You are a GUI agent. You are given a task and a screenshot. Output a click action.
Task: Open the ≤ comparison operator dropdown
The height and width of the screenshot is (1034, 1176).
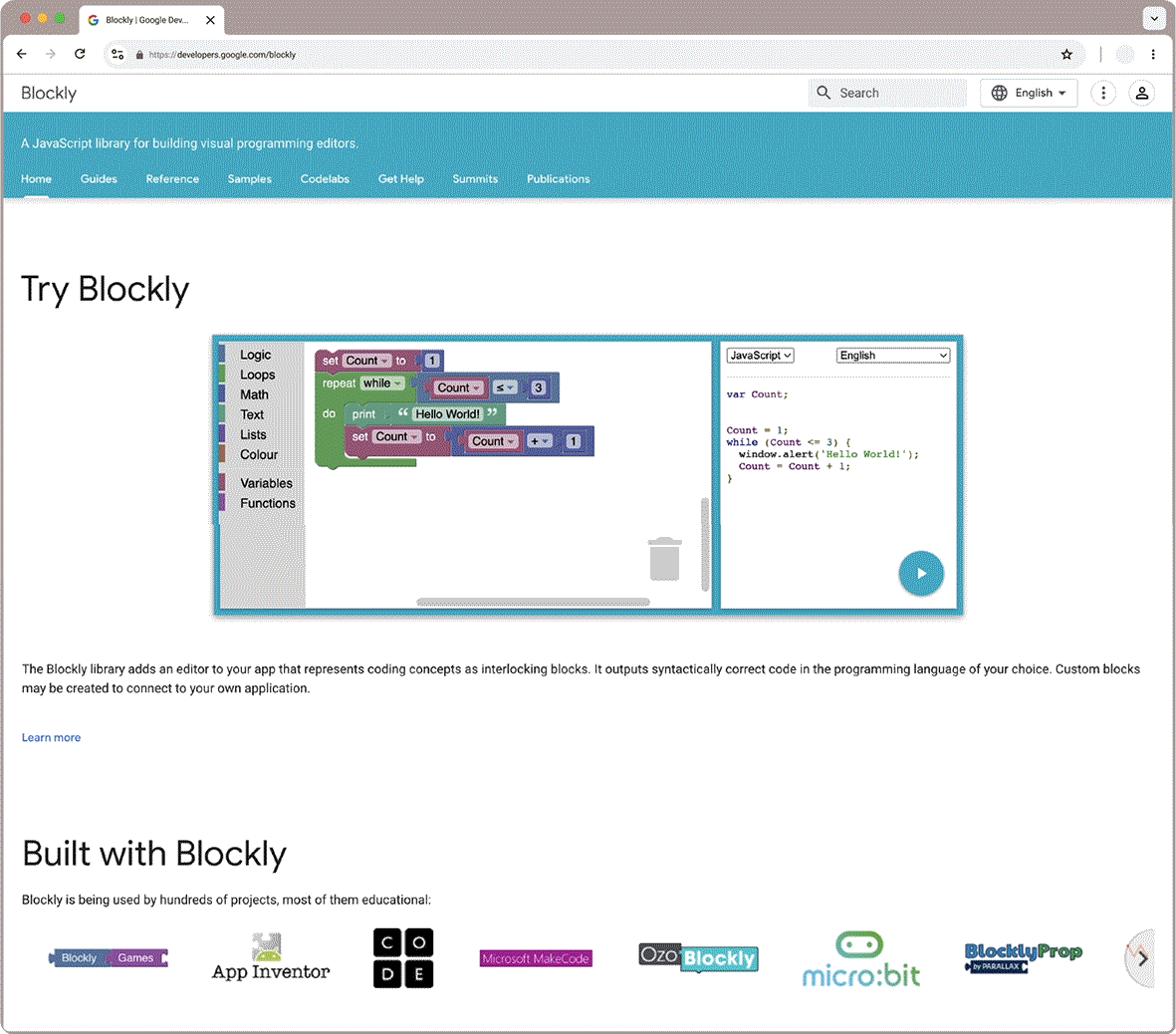click(505, 388)
